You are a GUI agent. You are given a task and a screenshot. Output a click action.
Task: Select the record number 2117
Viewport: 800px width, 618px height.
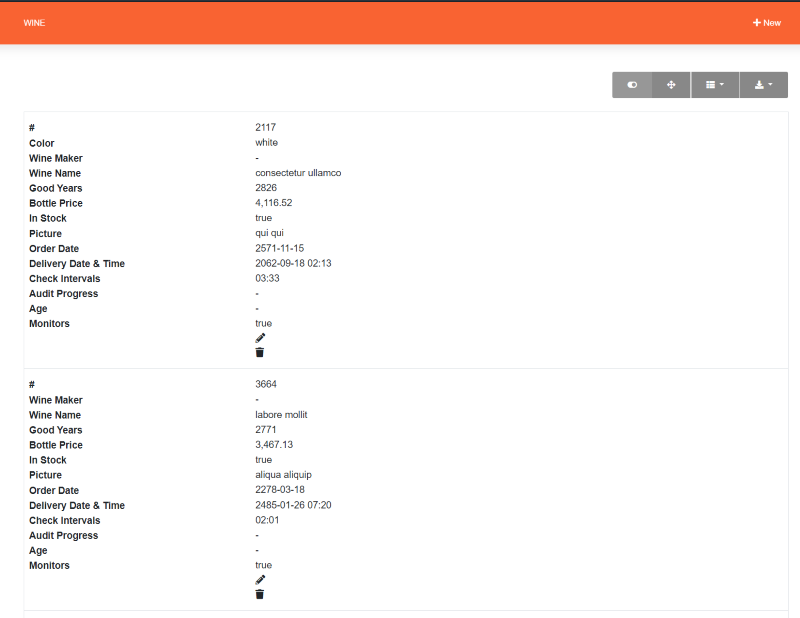[x=265, y=128]
